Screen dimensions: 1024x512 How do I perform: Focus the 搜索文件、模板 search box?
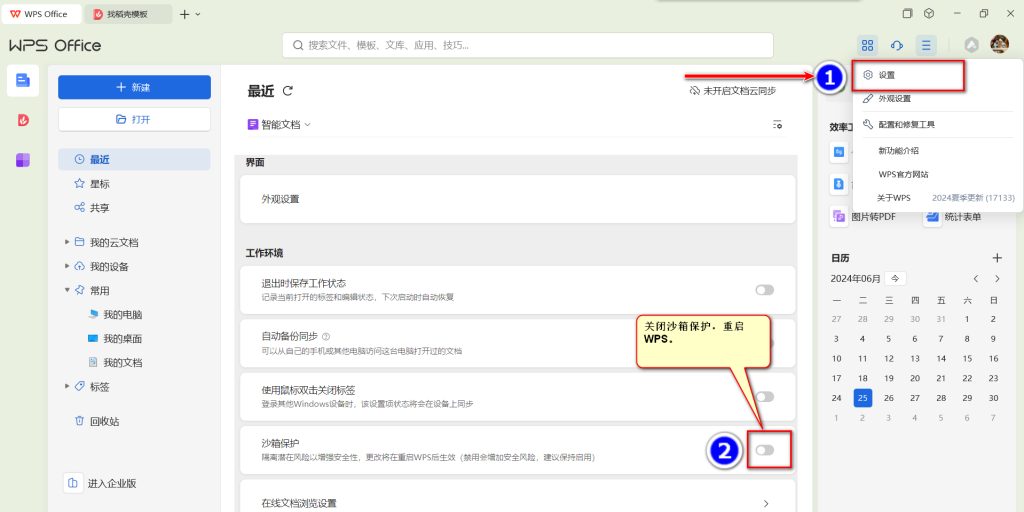coord(528,45)
